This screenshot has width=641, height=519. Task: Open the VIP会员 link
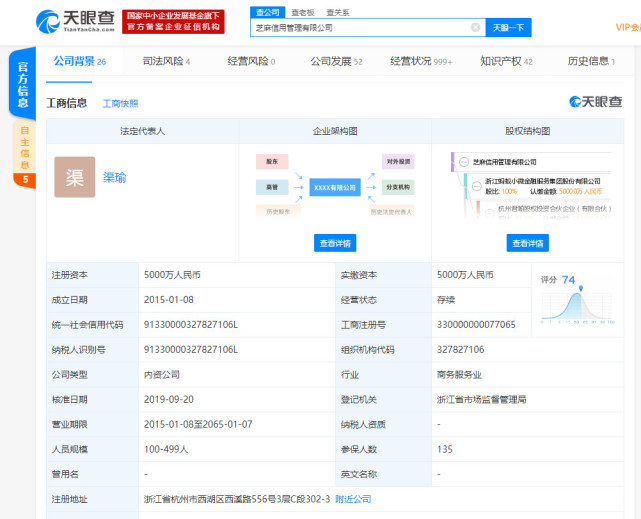(628, 27)
